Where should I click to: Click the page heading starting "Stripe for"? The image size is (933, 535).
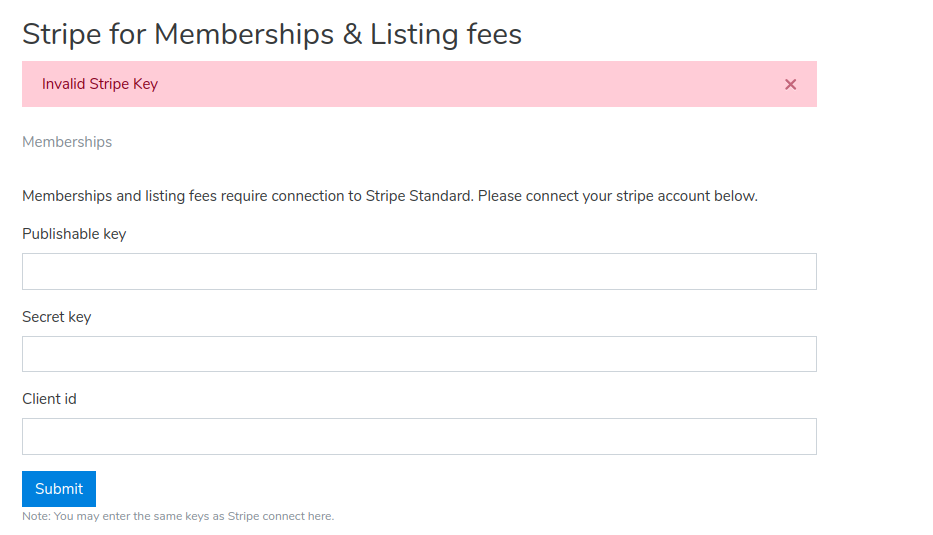(x=271, y=34)
